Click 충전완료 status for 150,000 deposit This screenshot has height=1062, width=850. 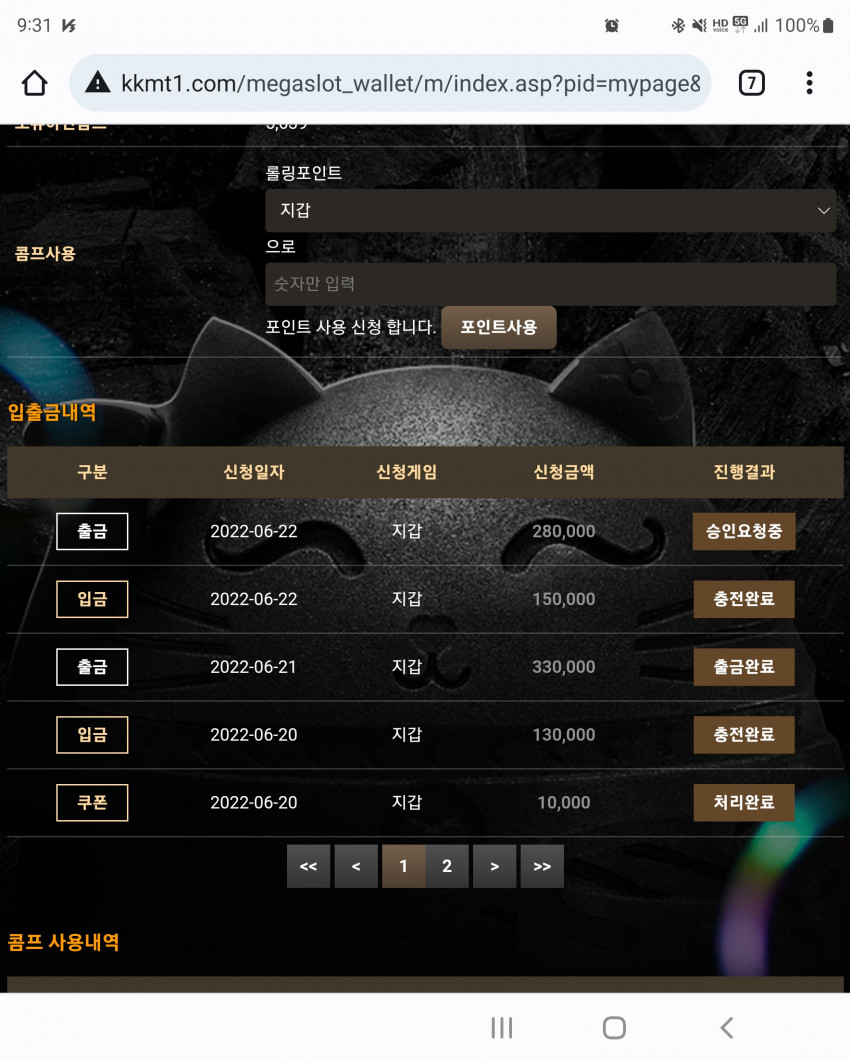[744, 599]
